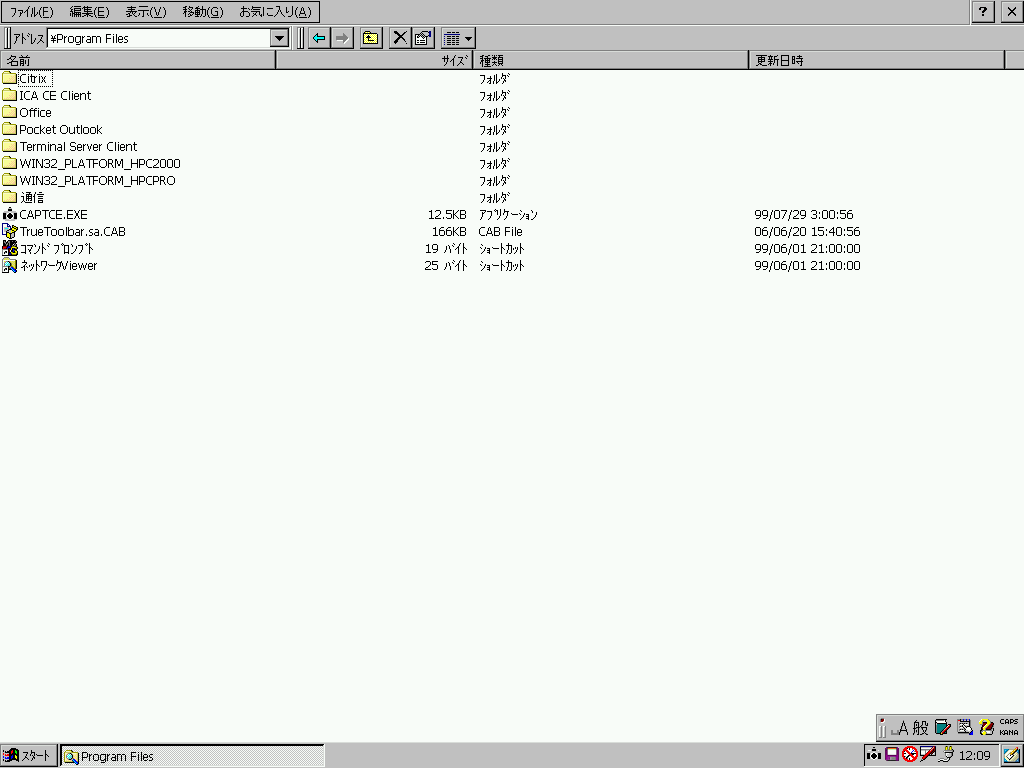Select the ネットワークViewer shortcut icon

click(x=9, y=265)
